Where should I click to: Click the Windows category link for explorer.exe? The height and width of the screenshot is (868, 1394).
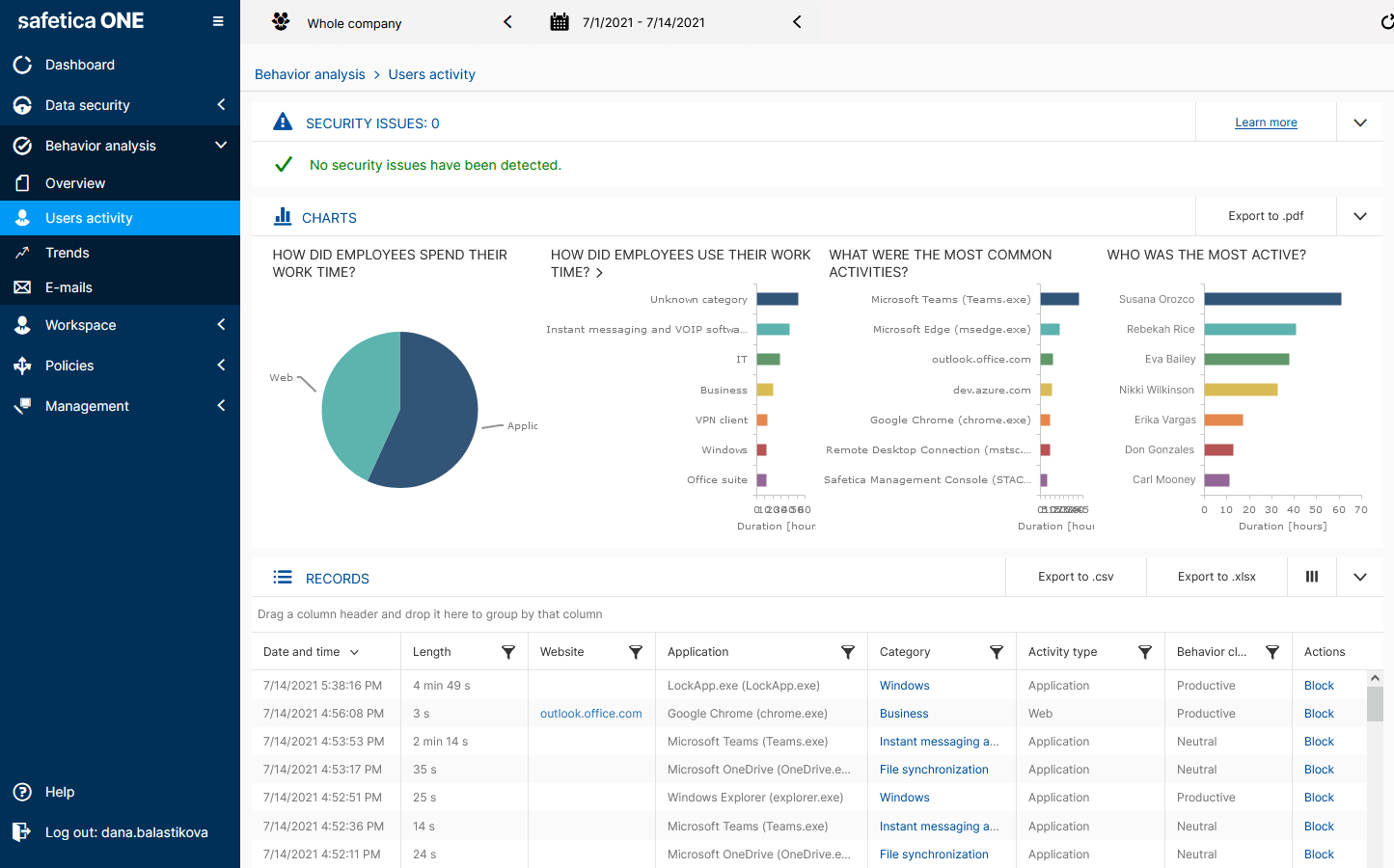(904, 798)
